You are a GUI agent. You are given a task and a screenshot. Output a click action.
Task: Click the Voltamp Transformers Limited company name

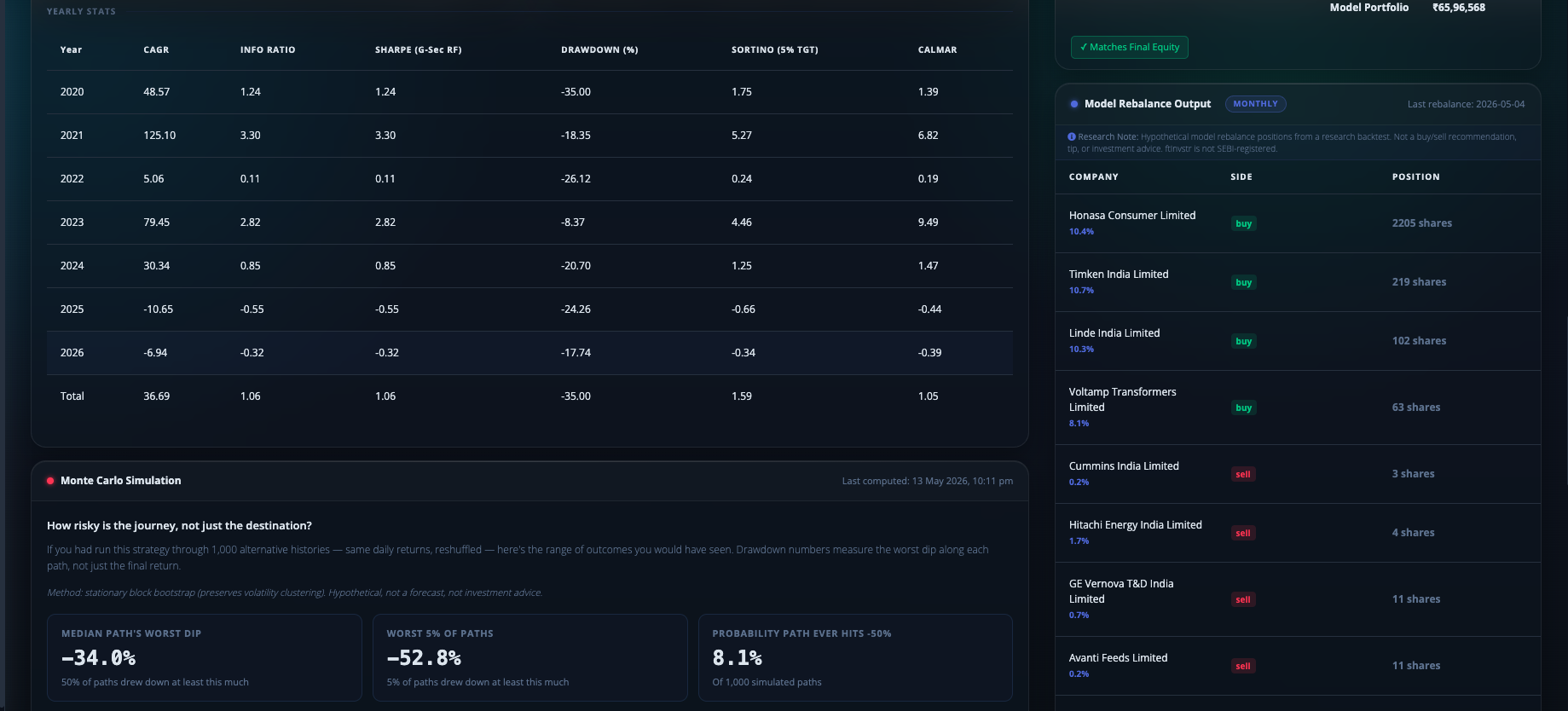coord(1123,400)
